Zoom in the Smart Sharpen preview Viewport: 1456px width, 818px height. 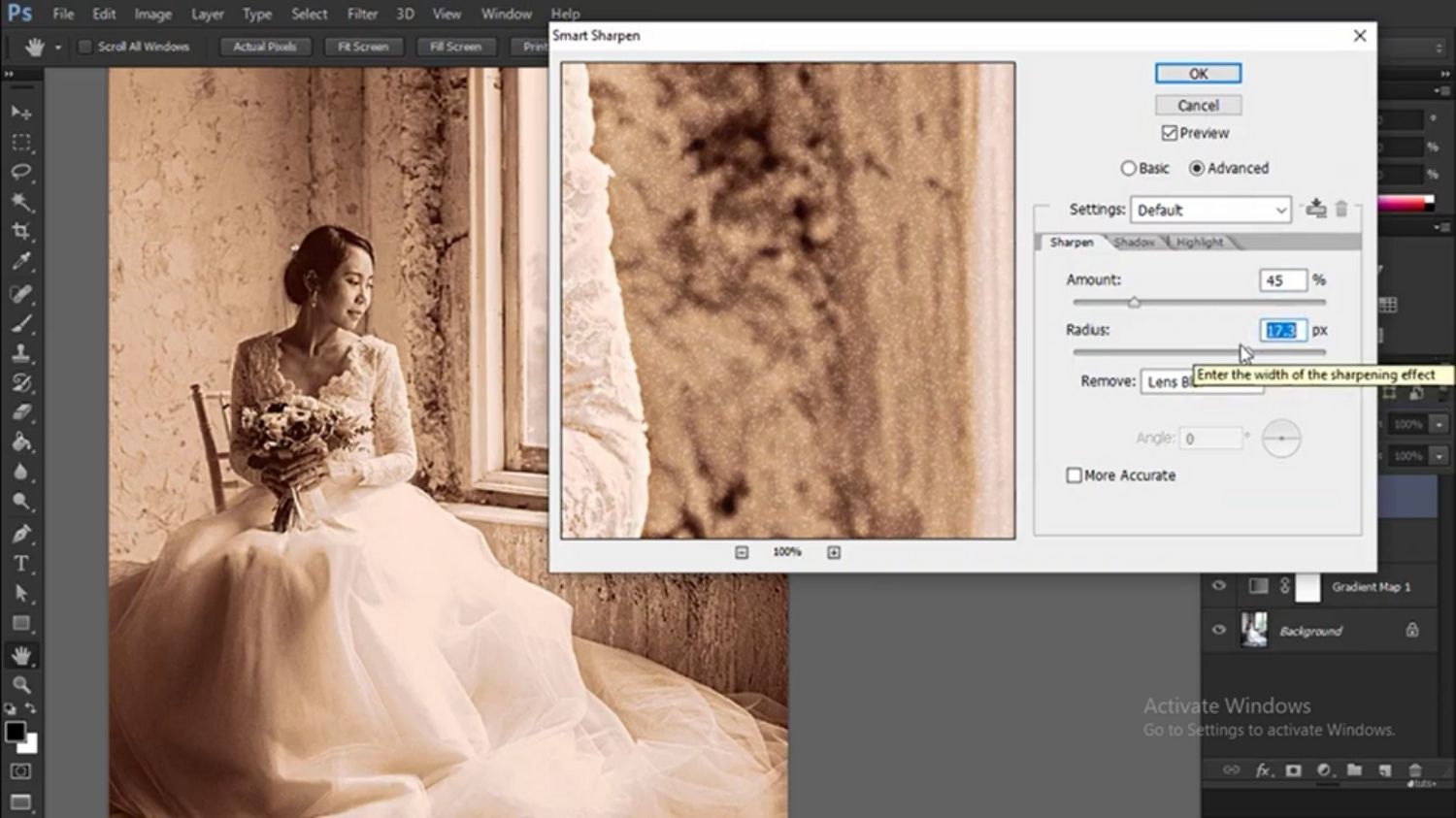pyautogui.click(x=834, y=552)
